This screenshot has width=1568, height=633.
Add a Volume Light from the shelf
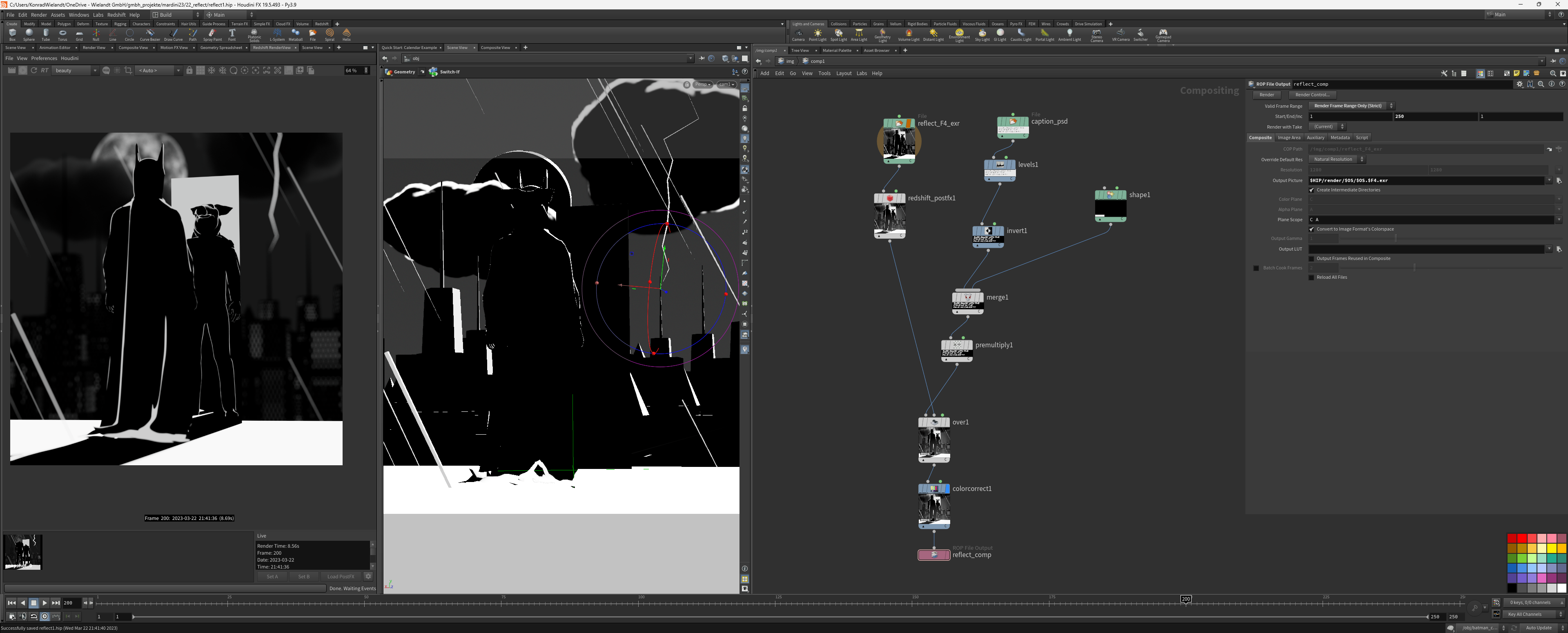(x=909, y=35)
